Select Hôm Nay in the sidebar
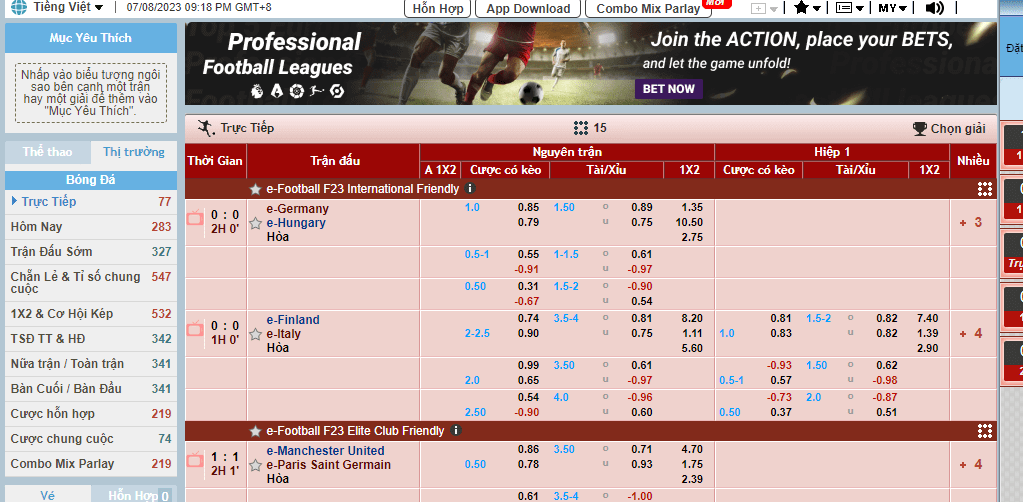 91,227
